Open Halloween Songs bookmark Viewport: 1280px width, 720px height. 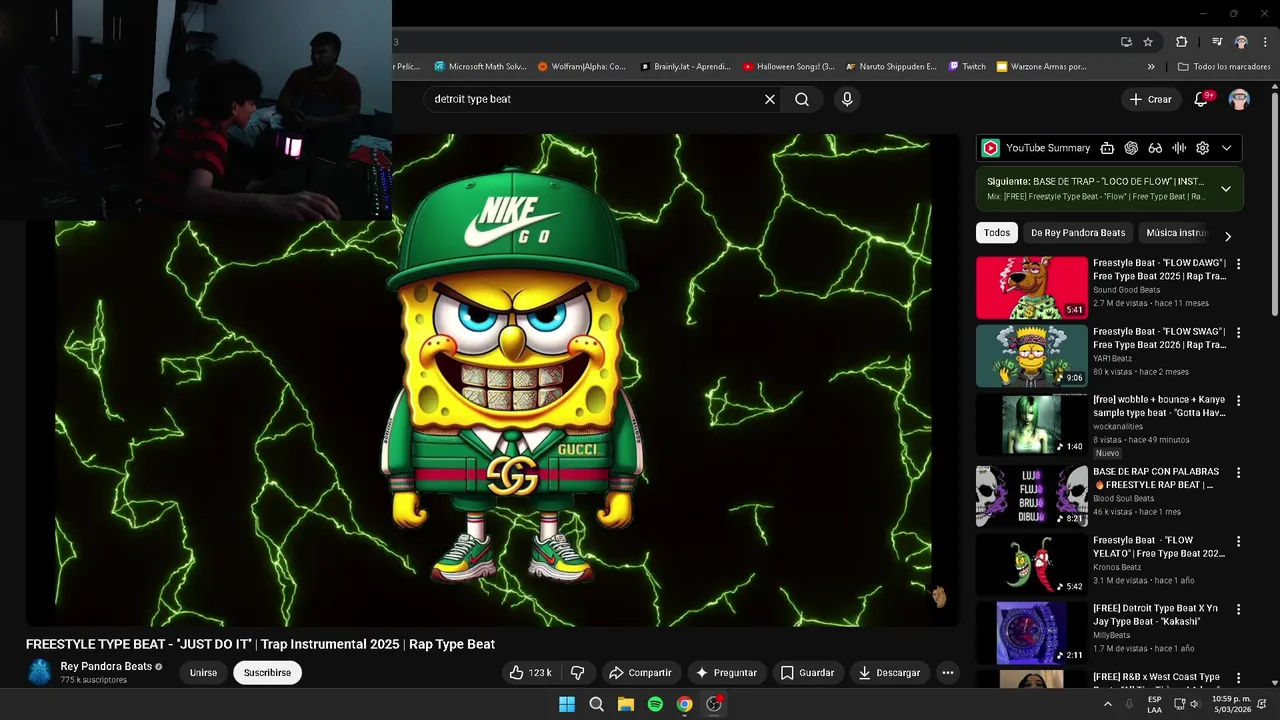789,67
